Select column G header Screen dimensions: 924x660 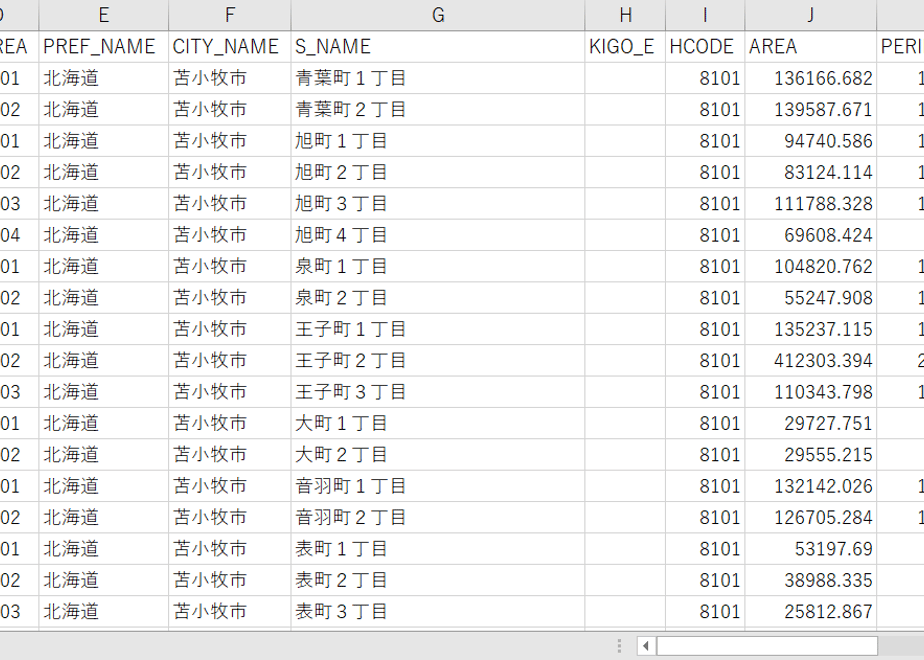tap(438, 15)
